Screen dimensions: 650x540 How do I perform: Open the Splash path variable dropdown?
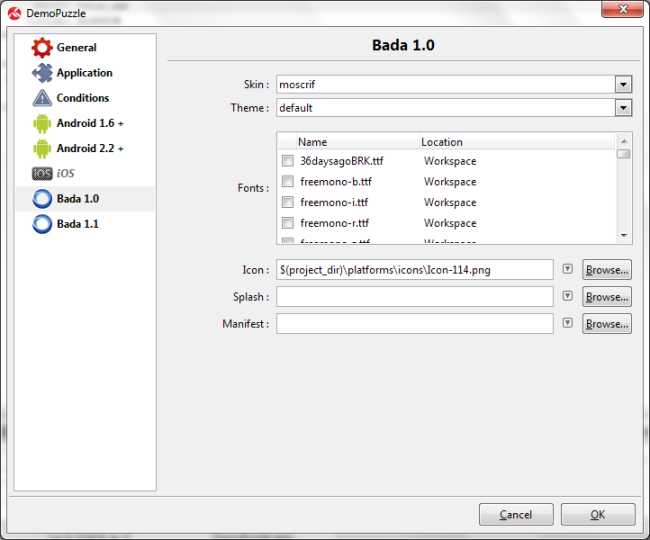point(568,296)
